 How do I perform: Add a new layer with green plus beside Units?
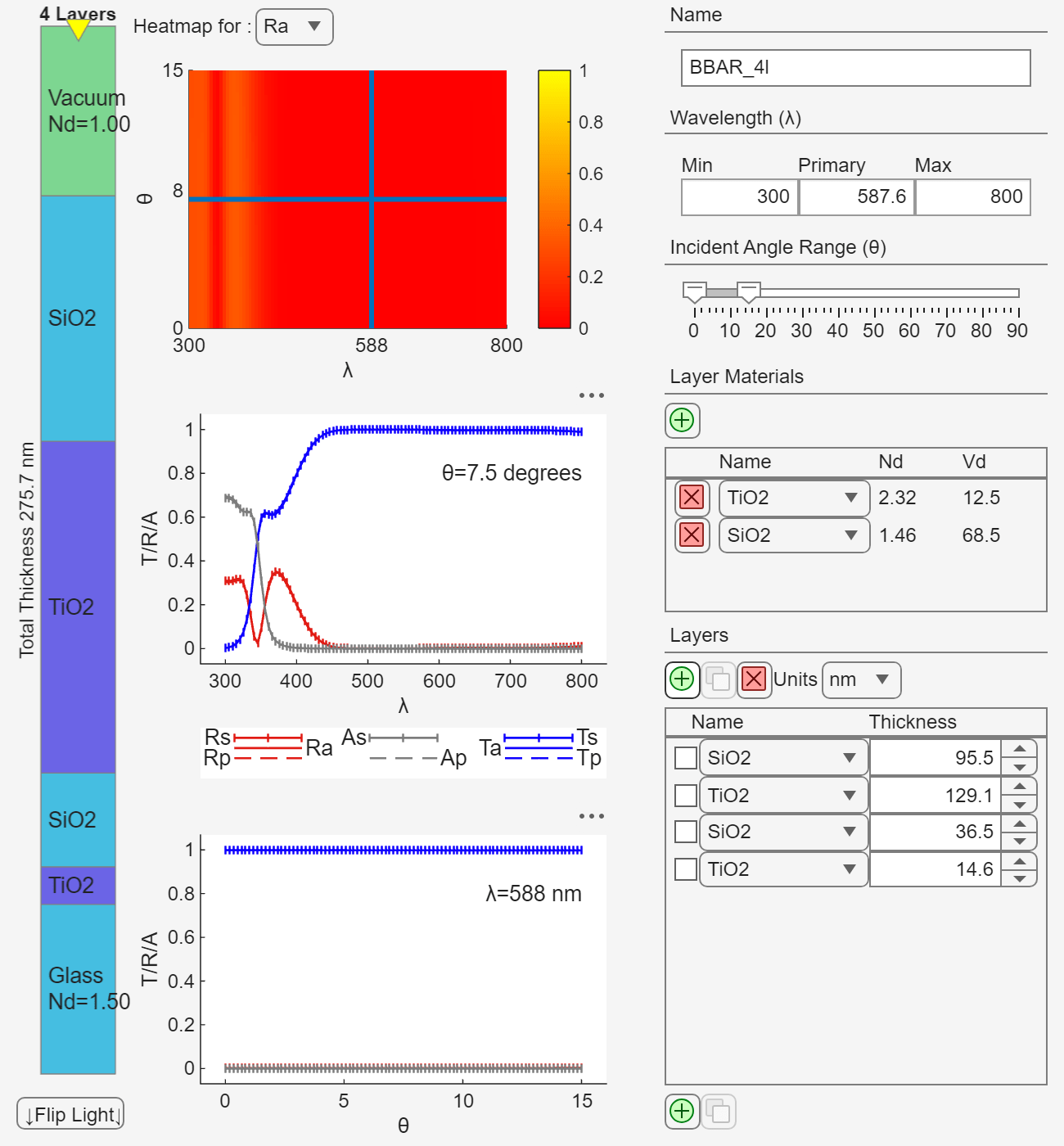682,679
